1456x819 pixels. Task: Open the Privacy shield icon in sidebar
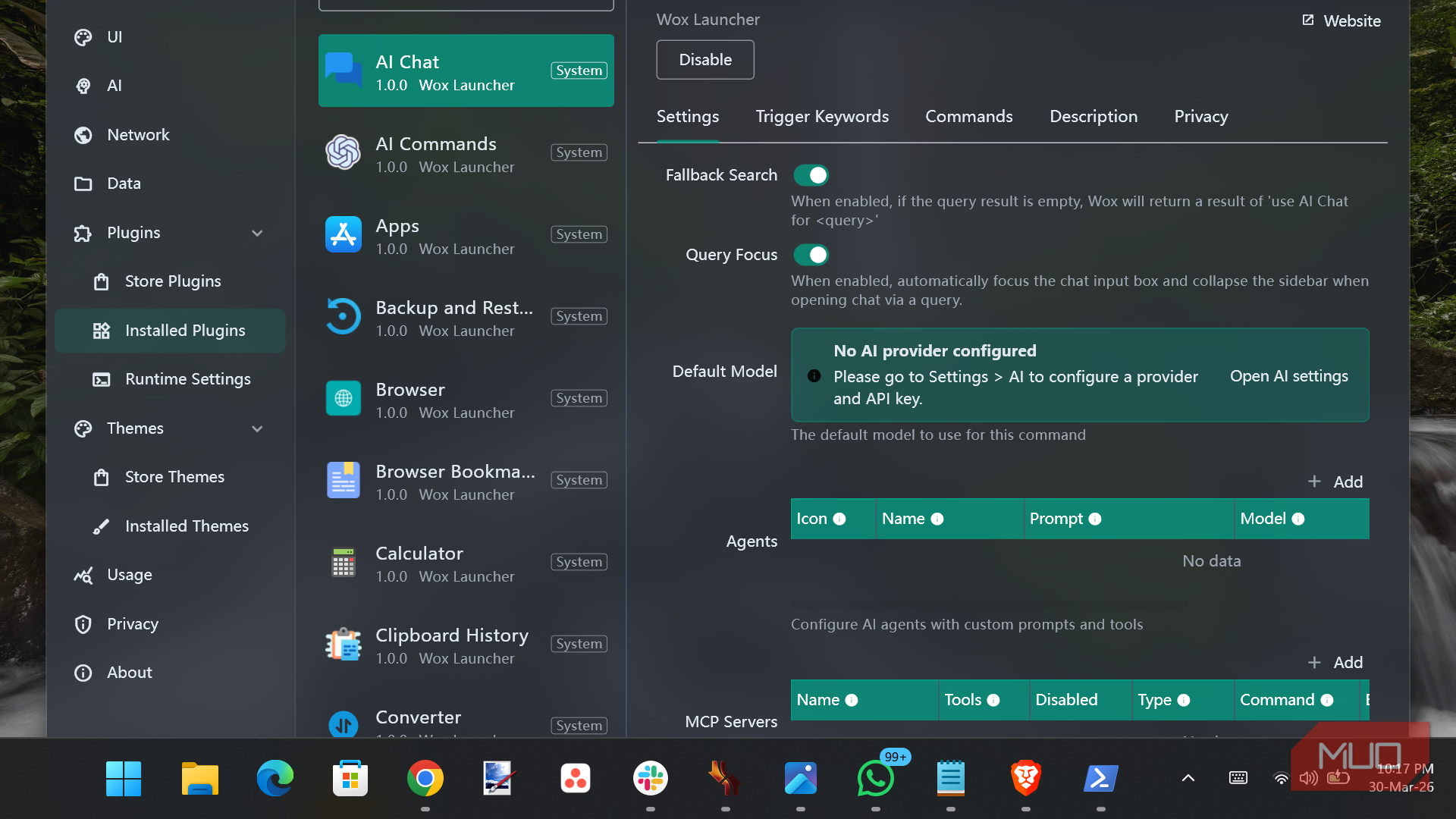pos(83,624)
